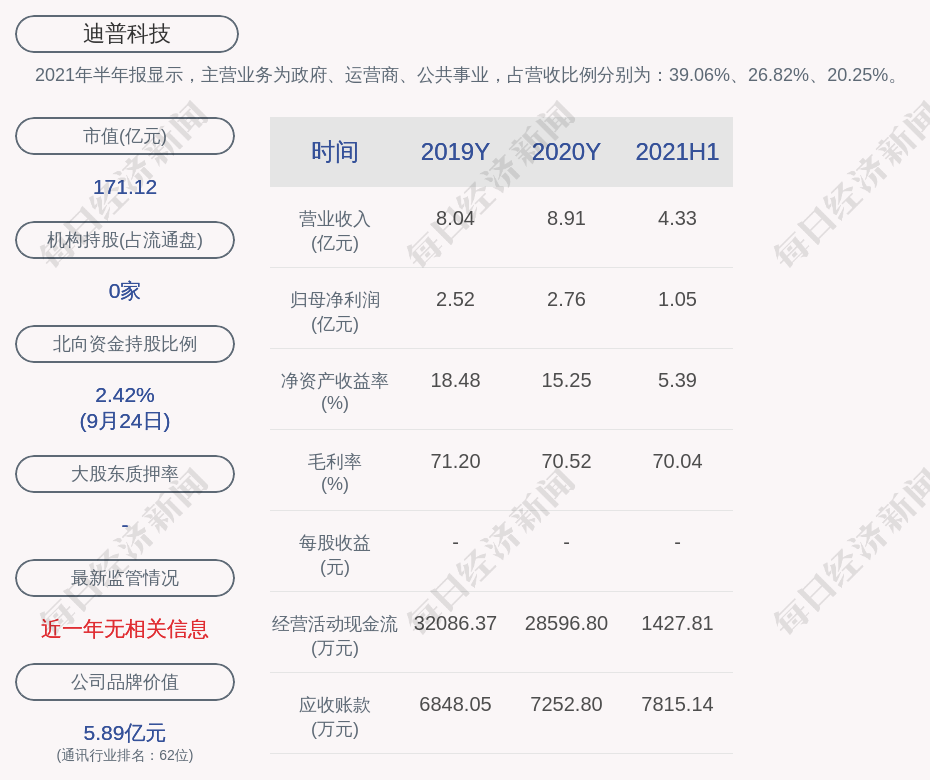This screenshot has height=780, width=930.
Task: Click the 2021年半年报显示 summary sentence
Action: 469,75
